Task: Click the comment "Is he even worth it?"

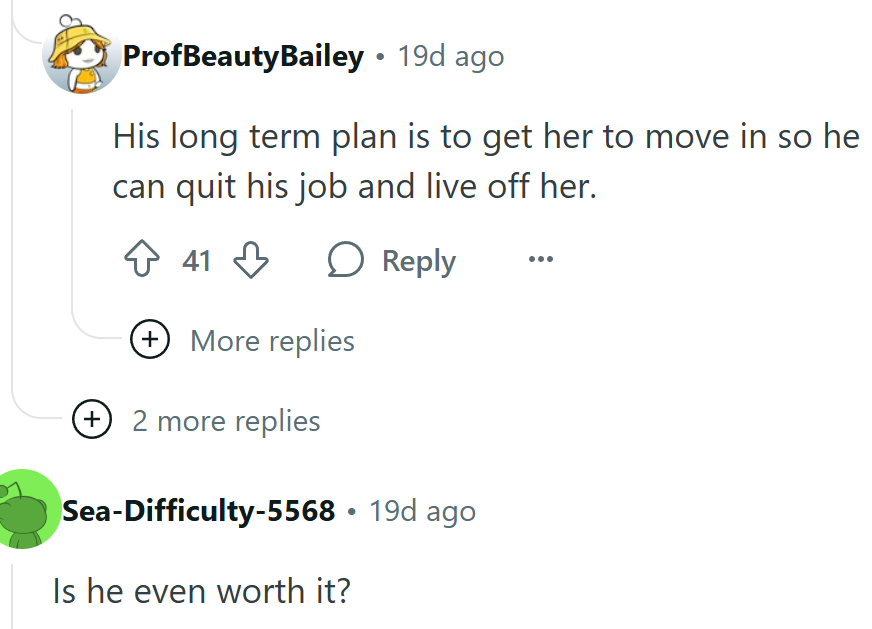Action: [x=202, y=591]
